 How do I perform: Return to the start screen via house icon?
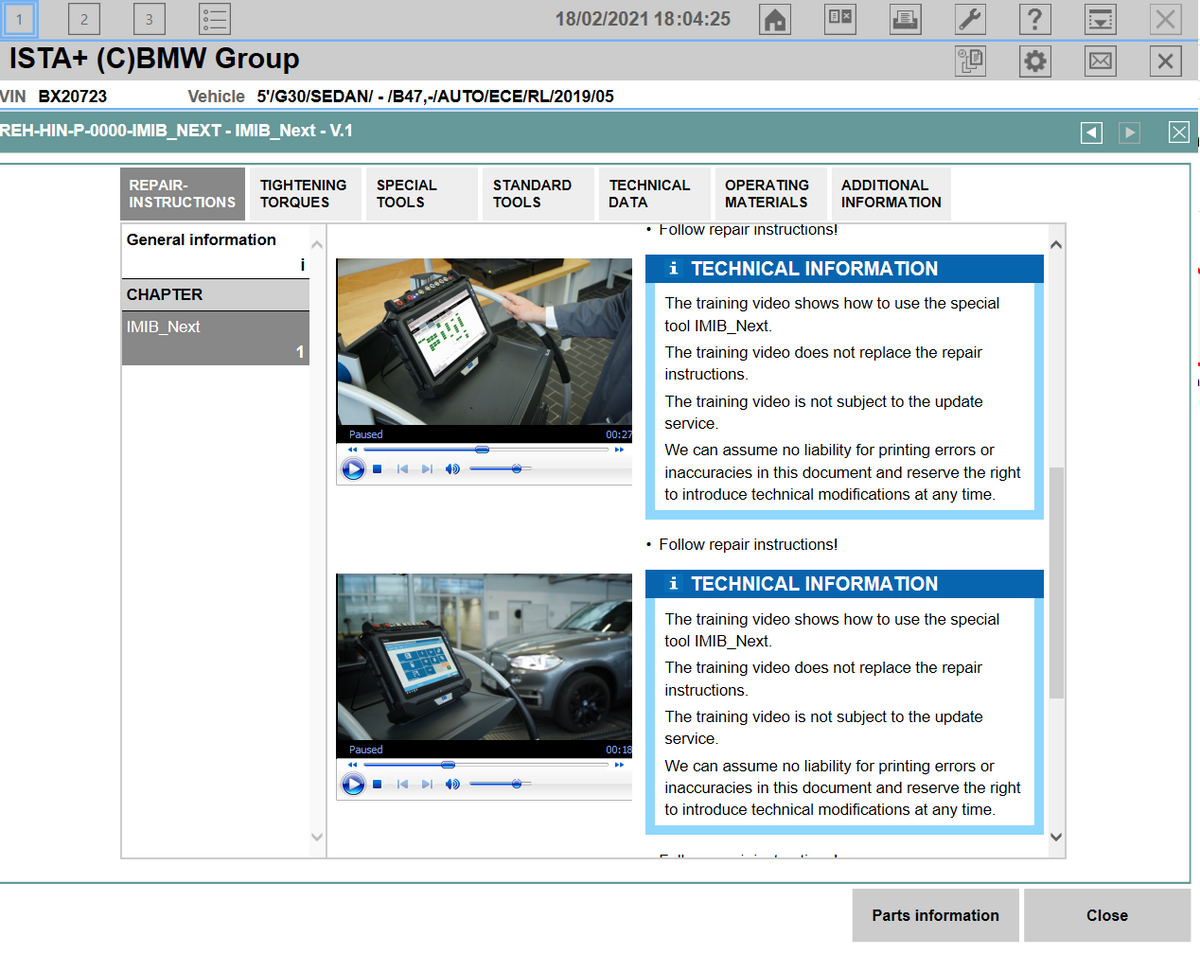pyautogui.click(x=774, y=18)
